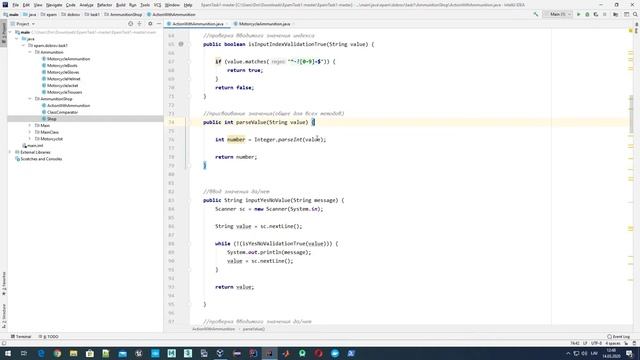The width and height of the screenshot is (640, 360).
Task: Open the Windows notification center icon
Action: [629, 353]
